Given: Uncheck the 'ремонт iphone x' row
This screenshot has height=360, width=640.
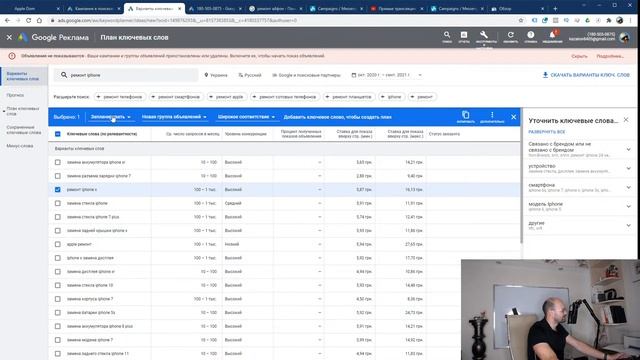Looking at the screenshot, I should (58, 189).
